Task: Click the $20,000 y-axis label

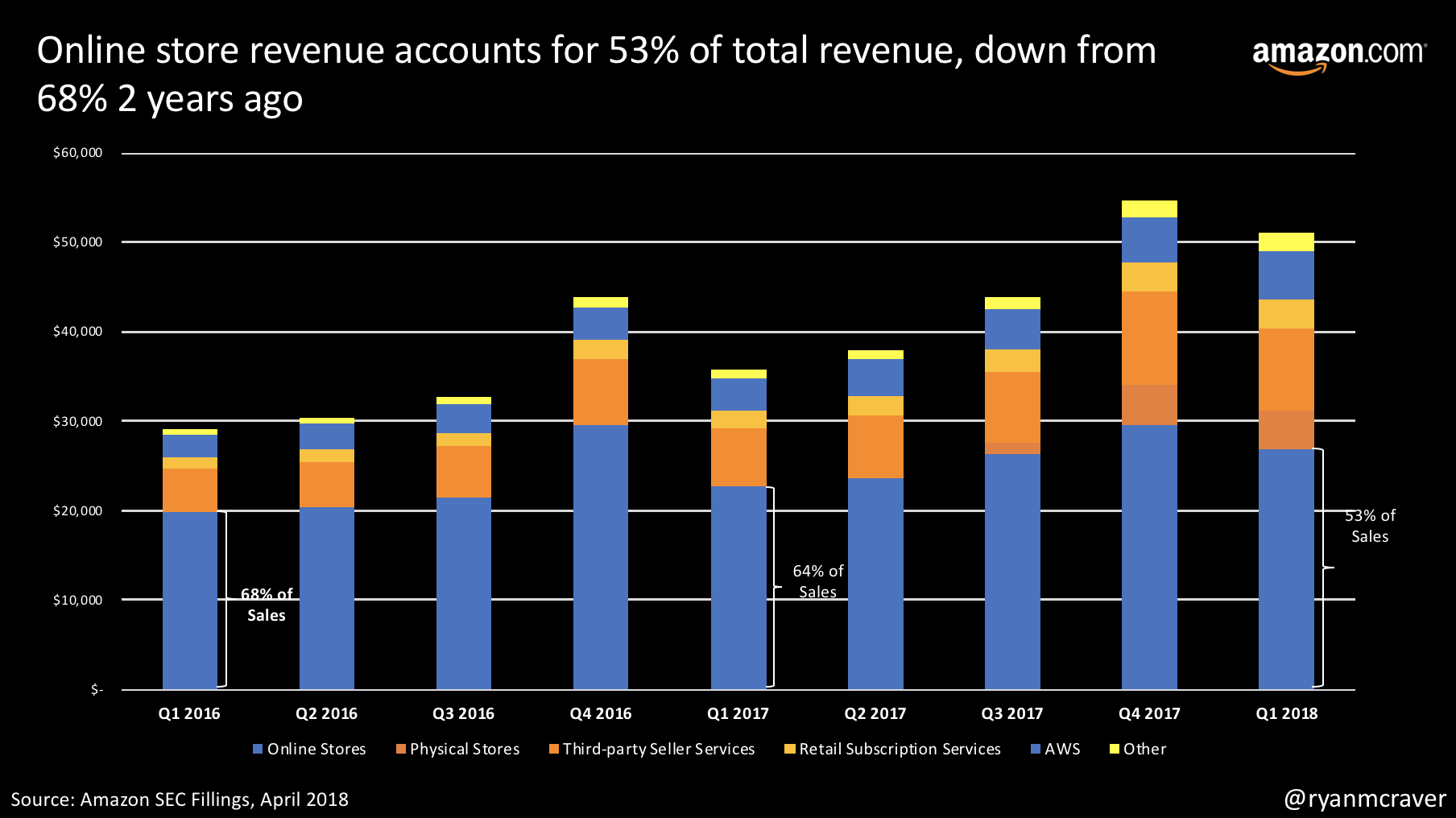Action: click(x=77, y=510)
